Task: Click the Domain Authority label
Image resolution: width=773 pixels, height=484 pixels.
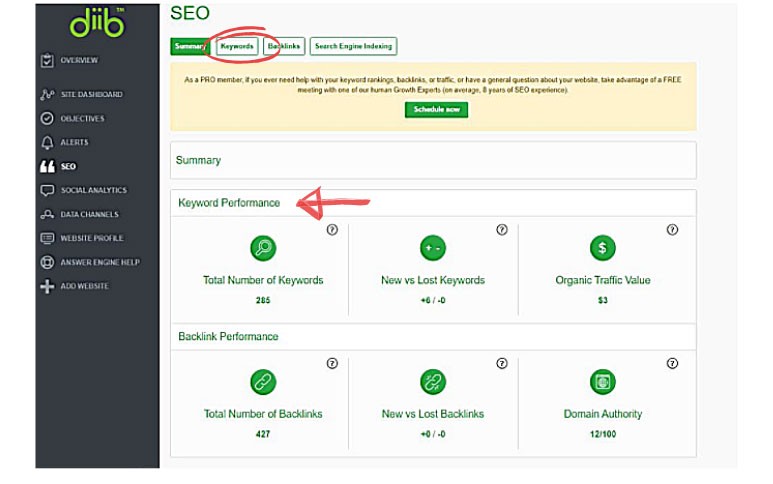Action: 602,414
